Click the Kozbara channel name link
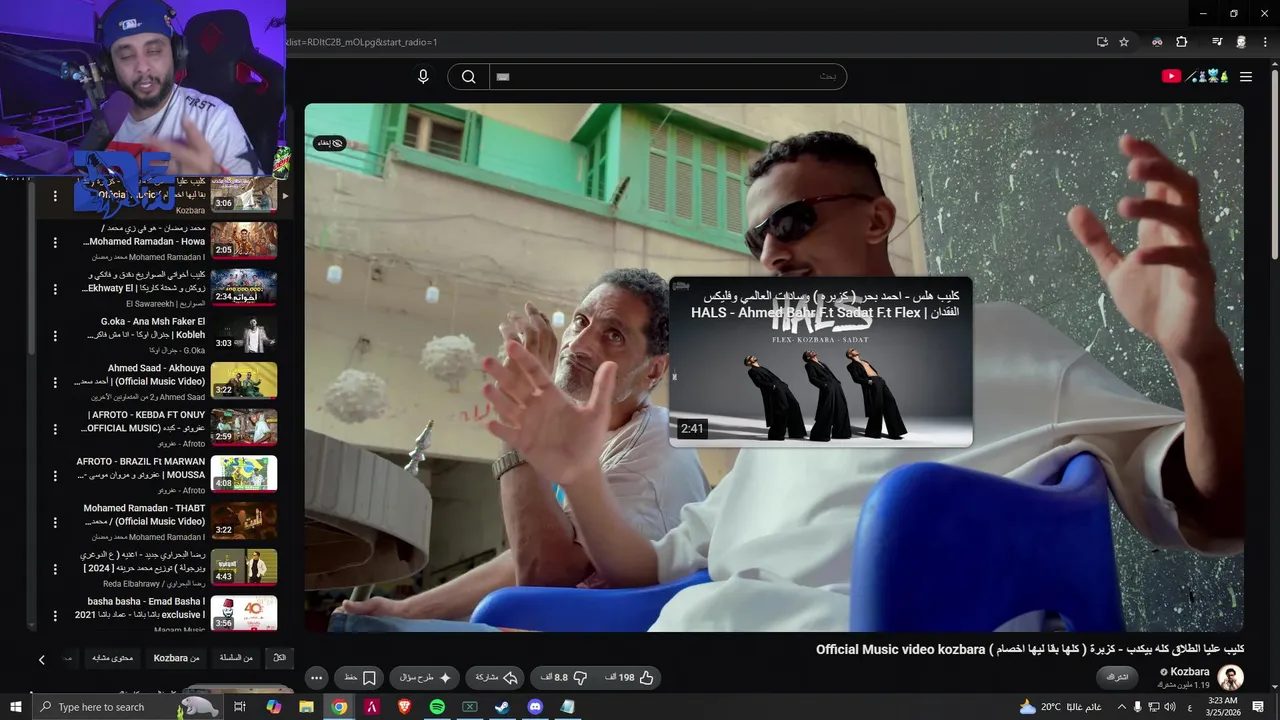The width and height of the screenshot is (1280, 720). click(x=1190, y=672)
